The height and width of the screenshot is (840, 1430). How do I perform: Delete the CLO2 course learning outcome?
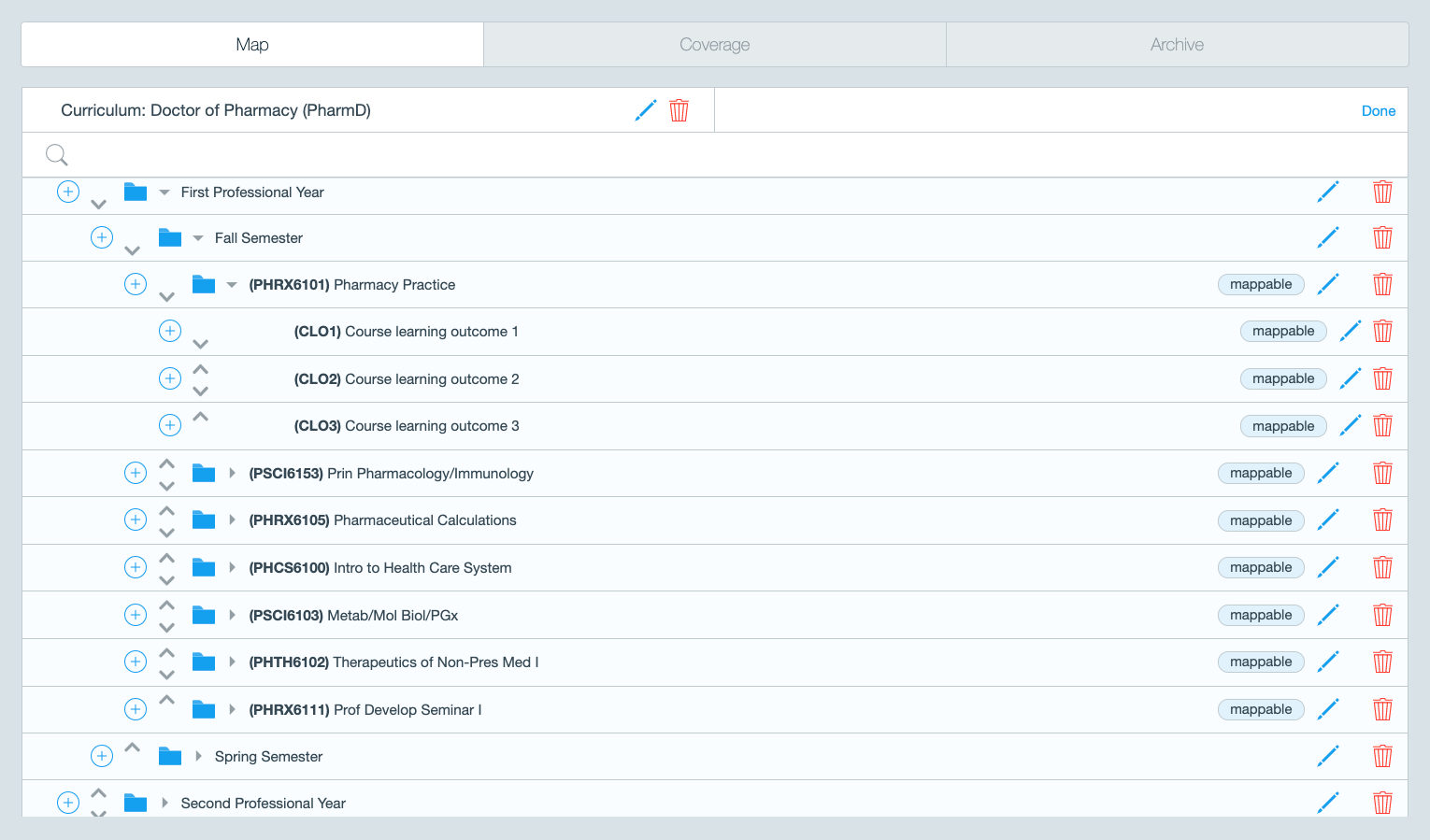(1383, 378)
